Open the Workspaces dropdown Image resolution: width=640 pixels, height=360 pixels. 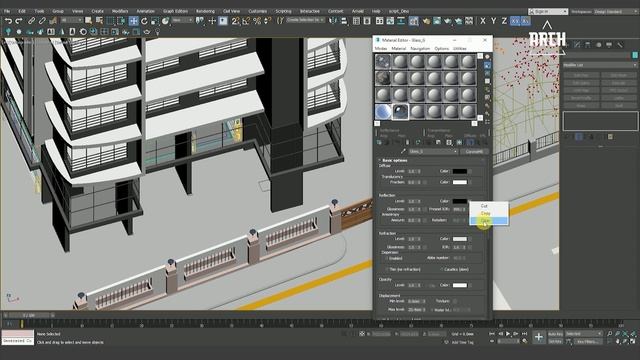tap(615, 11)
